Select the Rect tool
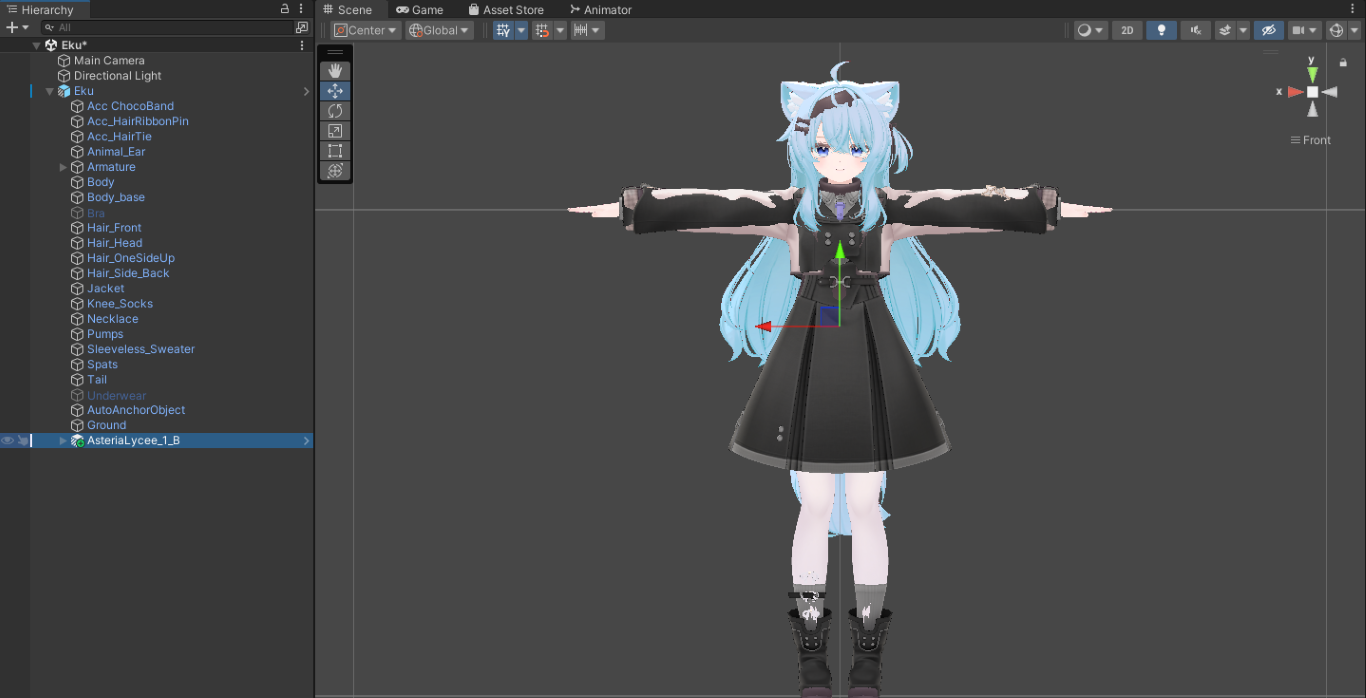 tap(335, 151)
